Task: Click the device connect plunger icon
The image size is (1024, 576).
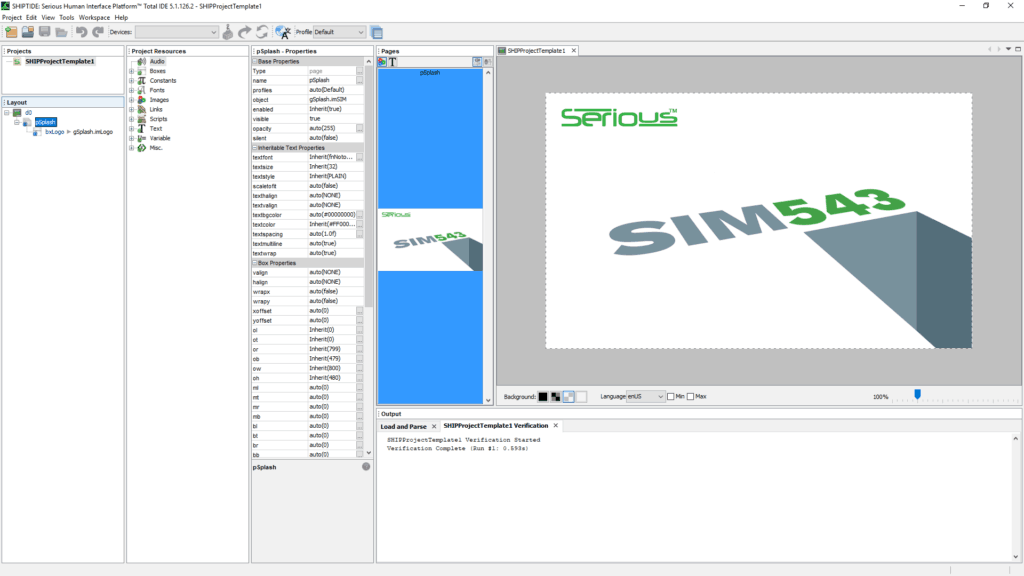Action: click(227, 32)
